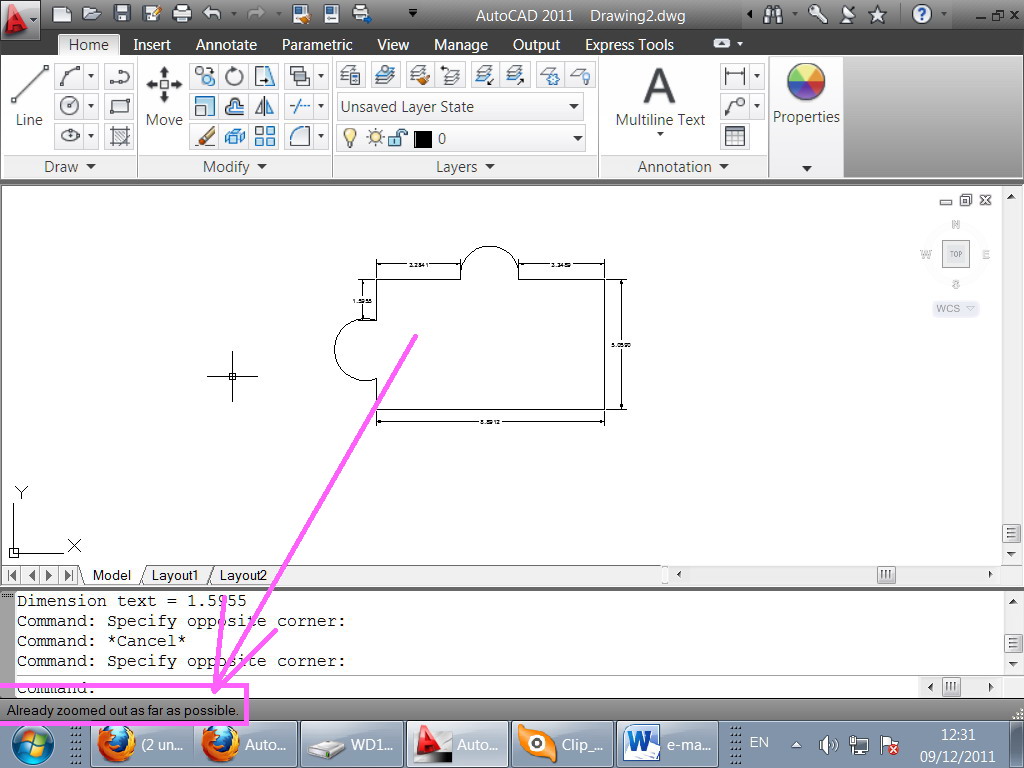Open the Circle drawing tool
1024x768 pixels.
coord(71,104)
